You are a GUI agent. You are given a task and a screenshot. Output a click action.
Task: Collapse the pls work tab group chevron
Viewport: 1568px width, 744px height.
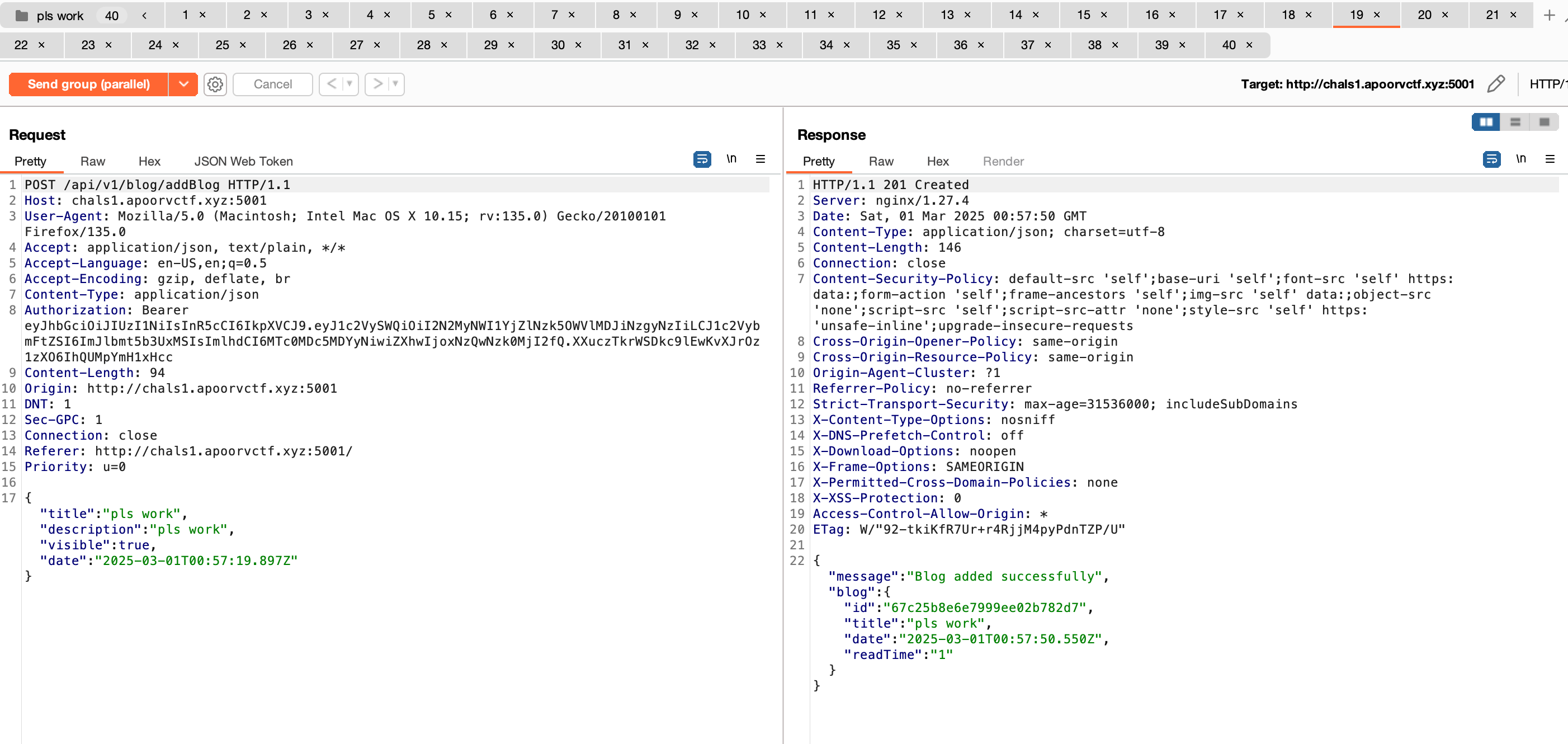point(144,15)
